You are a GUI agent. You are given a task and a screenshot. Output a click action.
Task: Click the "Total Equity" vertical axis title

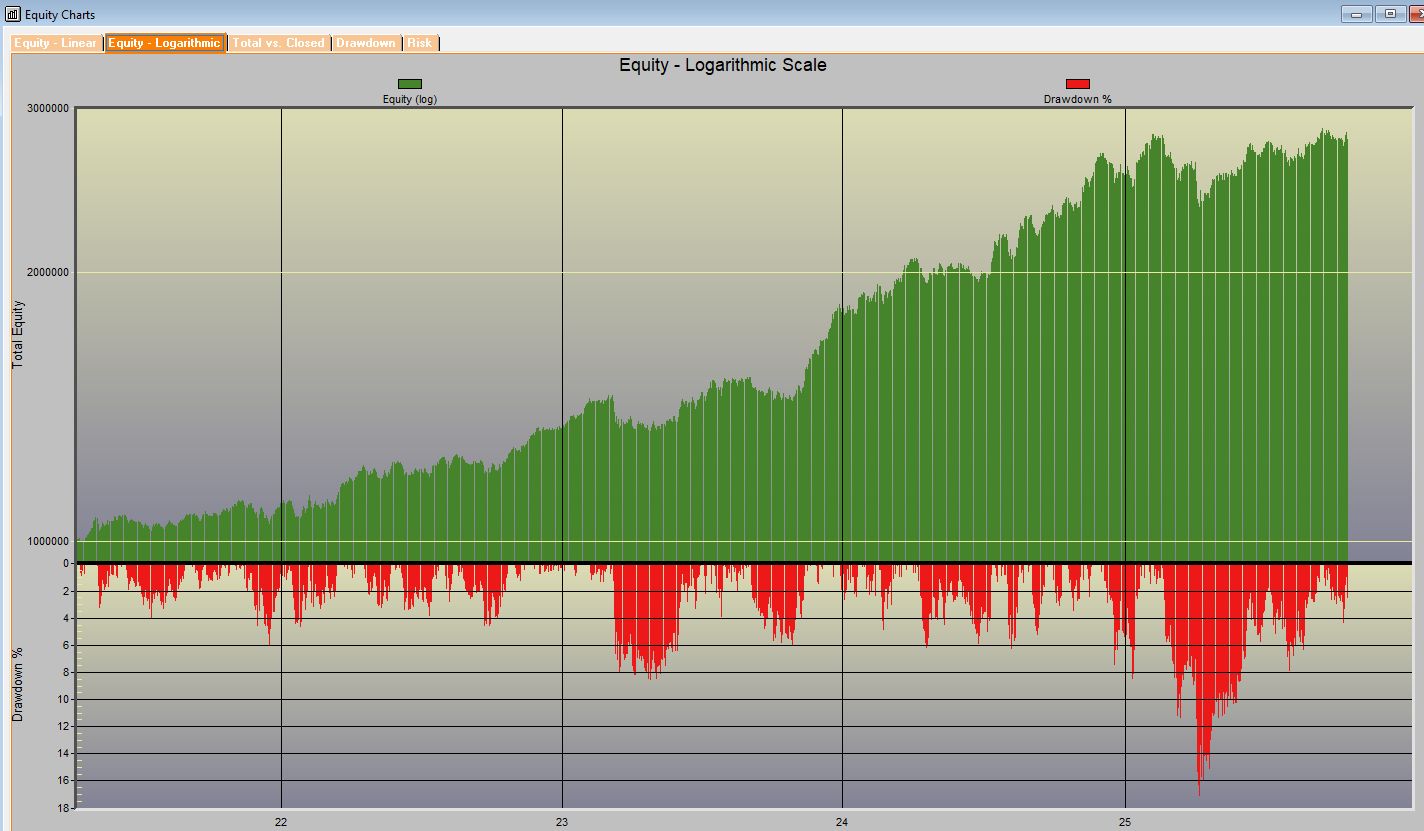point(18,333)
